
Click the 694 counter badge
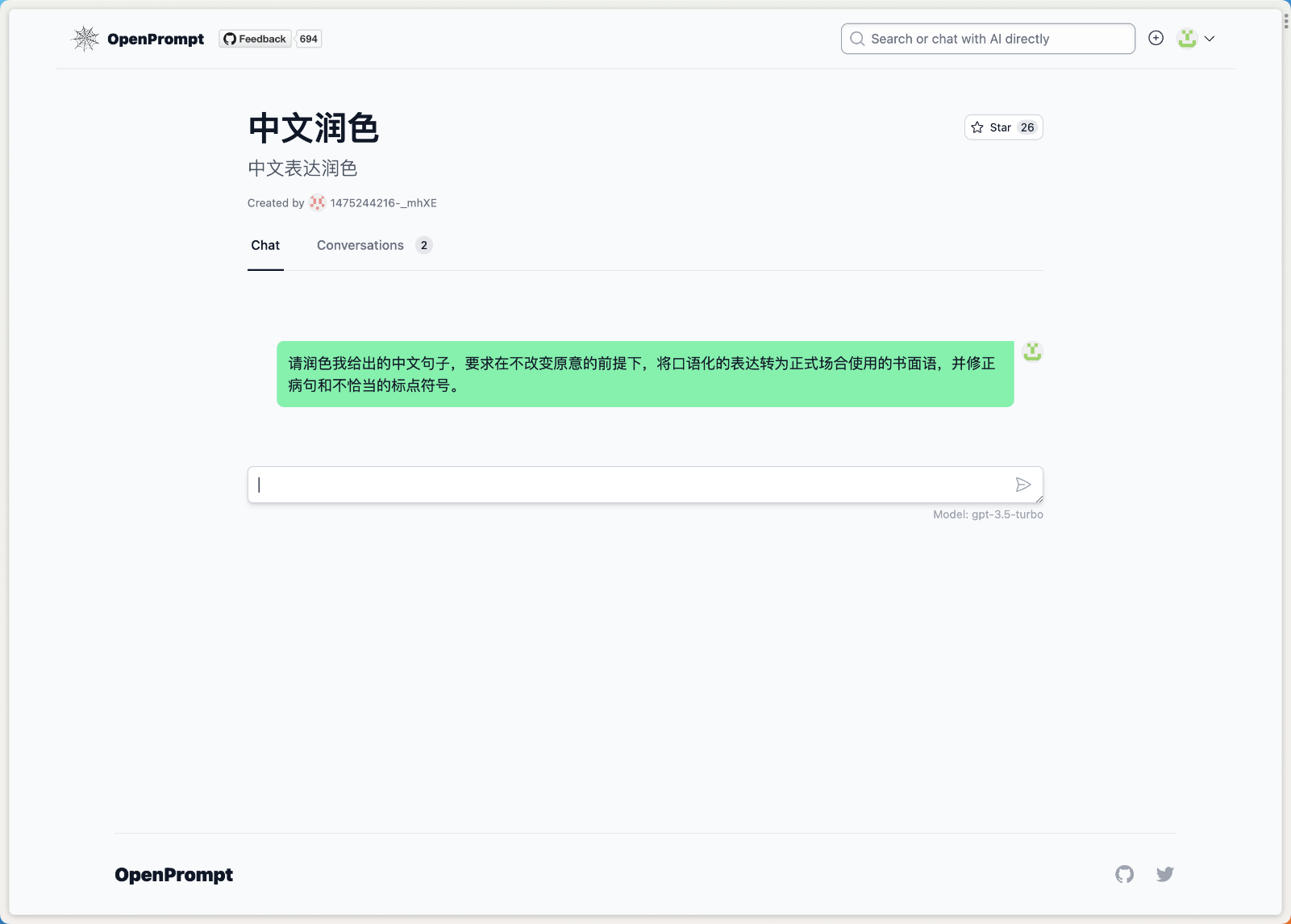tap(308, 38)
